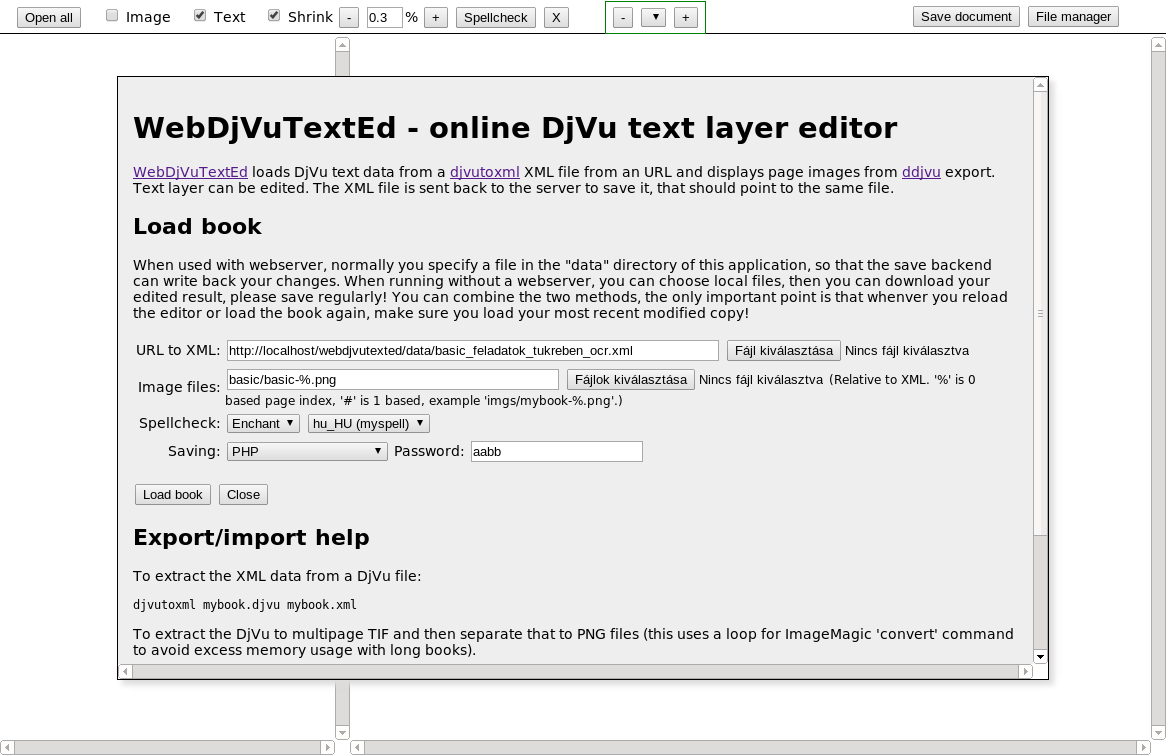The height and width of the screenshot is (755, 1166).
Task: Decrease the shrink percentage with minus button
Action: [349, 17]
